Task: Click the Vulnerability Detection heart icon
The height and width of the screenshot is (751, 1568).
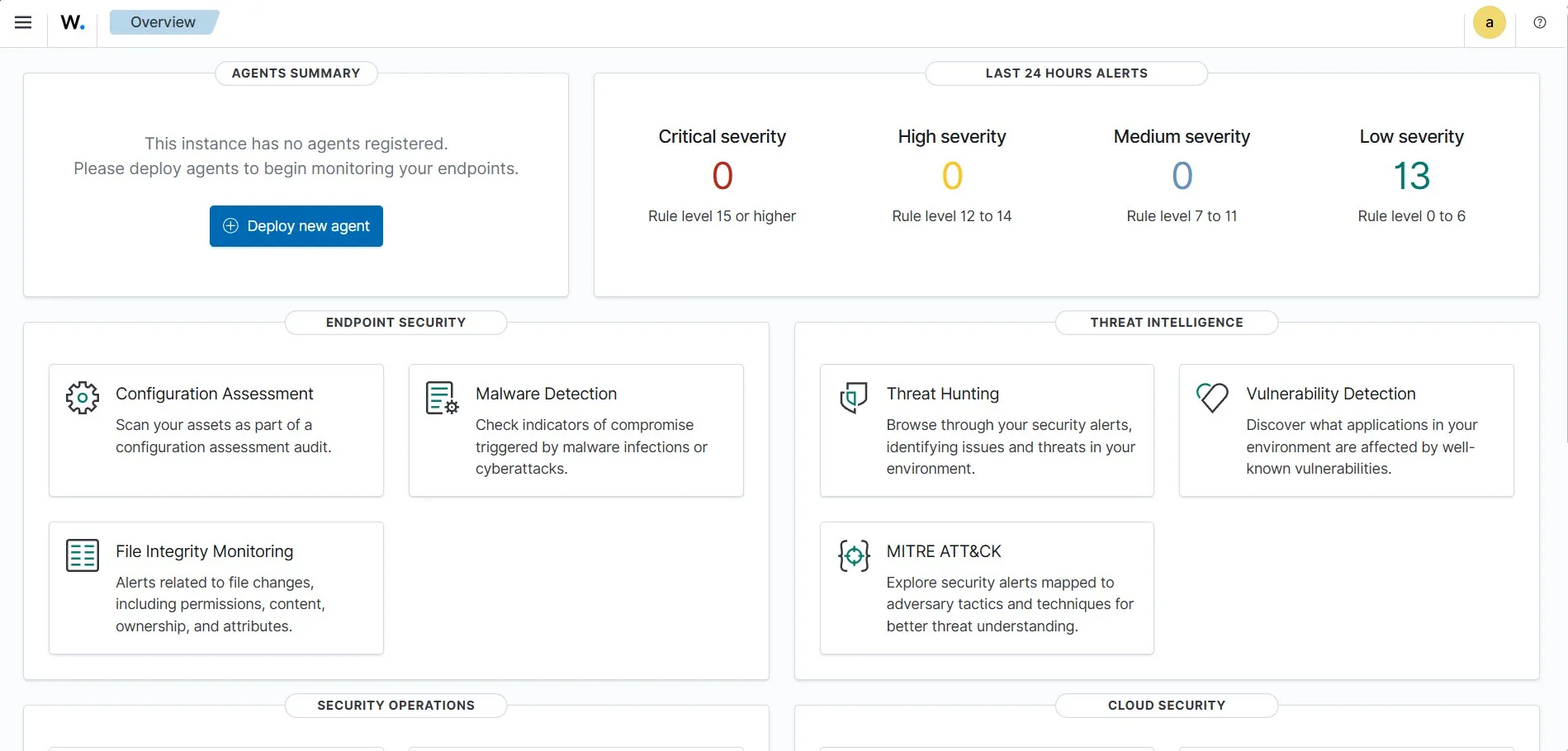Action: click(x=1212, y=398)
